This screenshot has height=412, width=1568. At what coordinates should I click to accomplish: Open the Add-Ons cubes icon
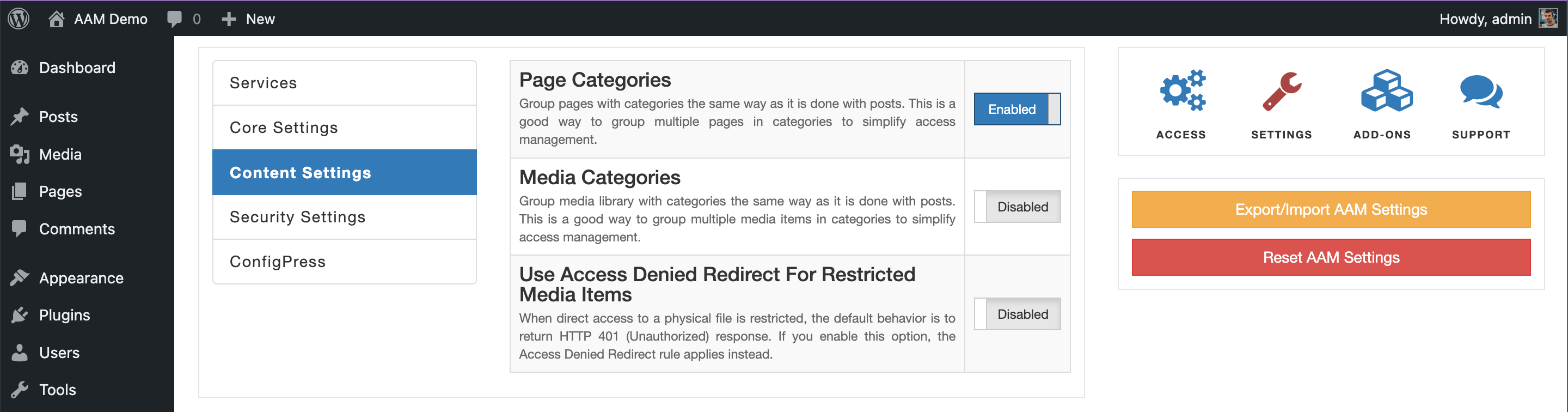point(1386,91)
